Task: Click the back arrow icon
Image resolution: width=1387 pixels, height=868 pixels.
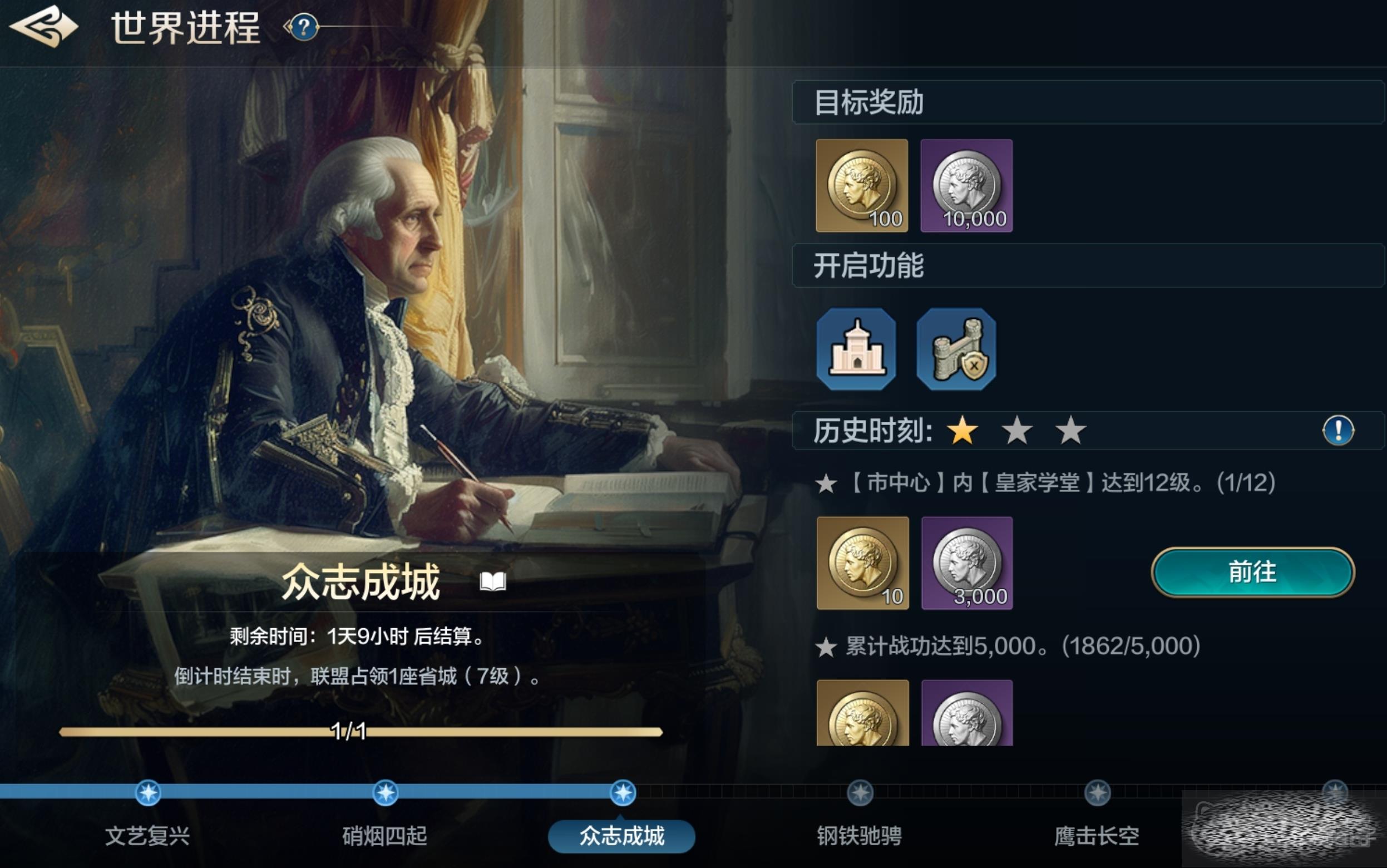Action: click(x=44, y=26)
